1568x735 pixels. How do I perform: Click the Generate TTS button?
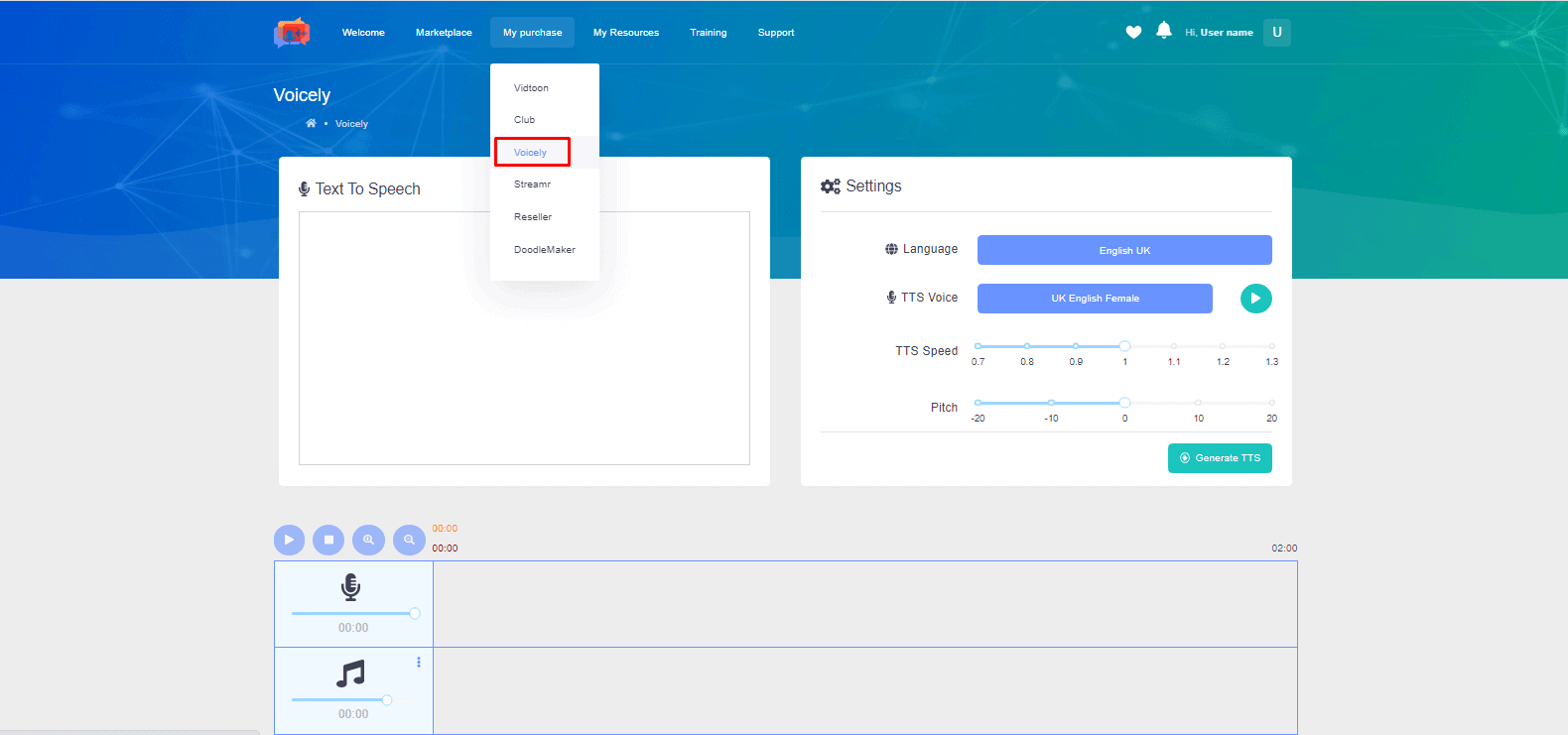pyautogui.click(x=1219, y=458)
